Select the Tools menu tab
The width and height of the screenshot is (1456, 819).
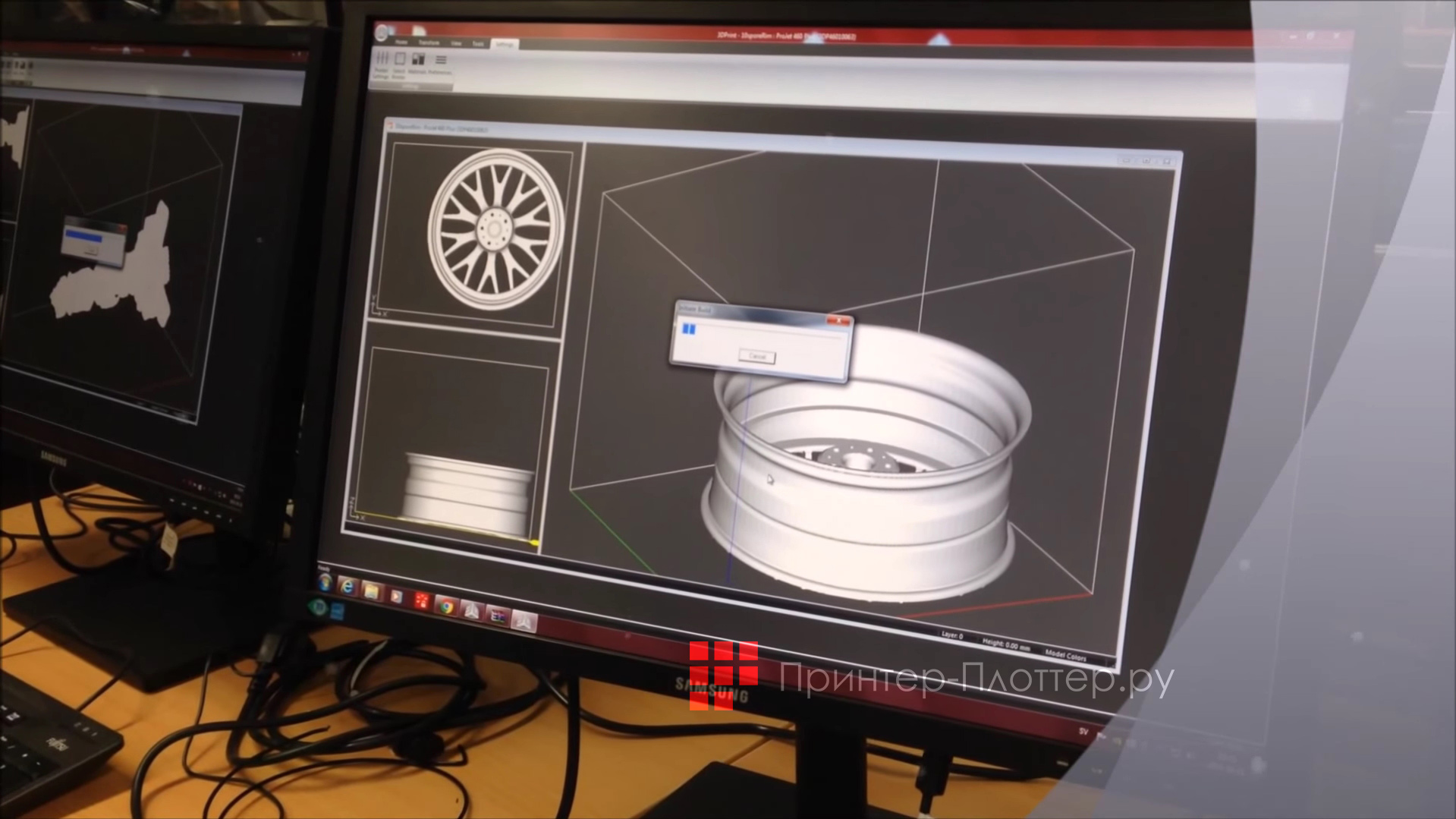(478, 43)
